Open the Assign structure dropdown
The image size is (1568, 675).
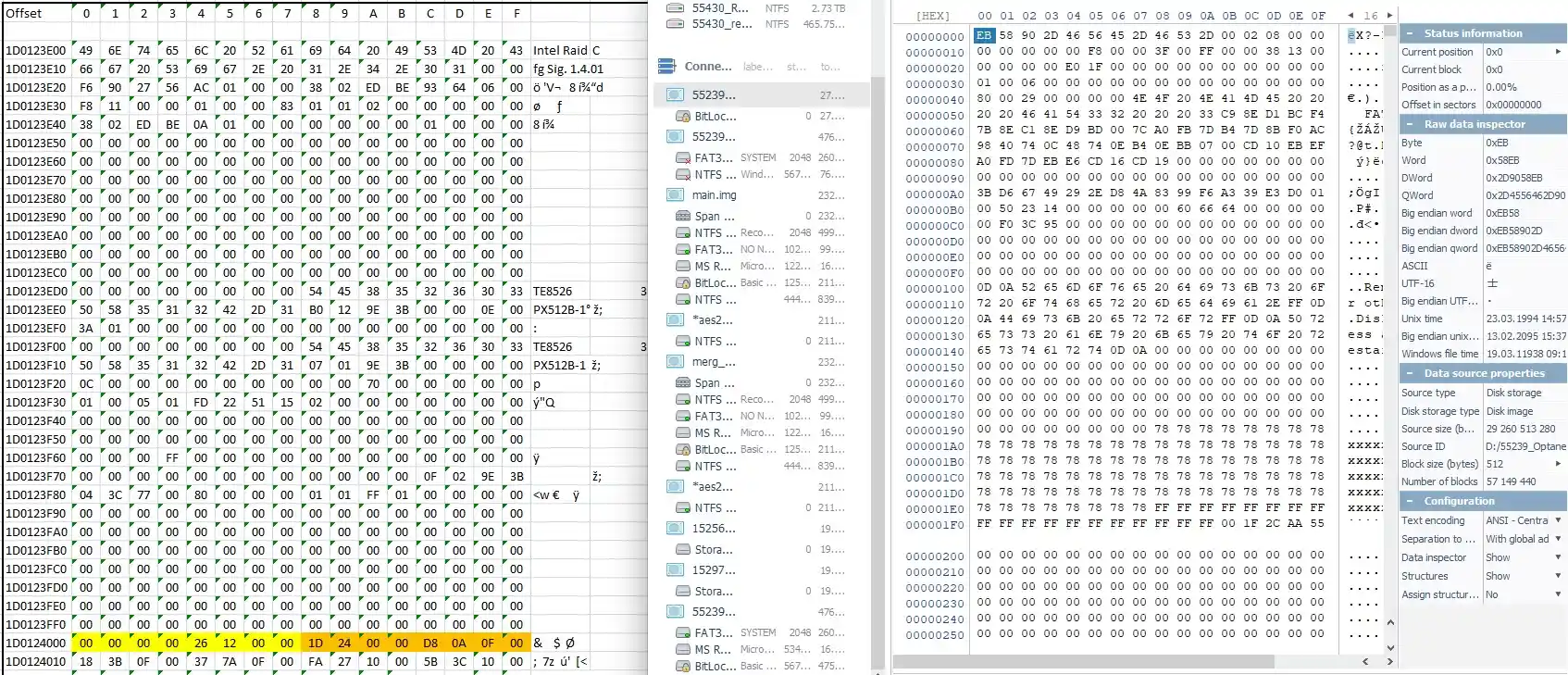point(1559,594)
